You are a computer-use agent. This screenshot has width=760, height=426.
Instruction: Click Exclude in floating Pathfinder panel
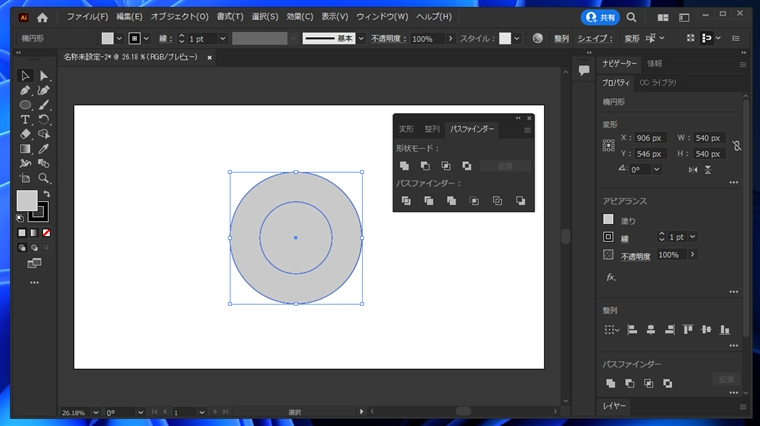click(x=467, y=166)
